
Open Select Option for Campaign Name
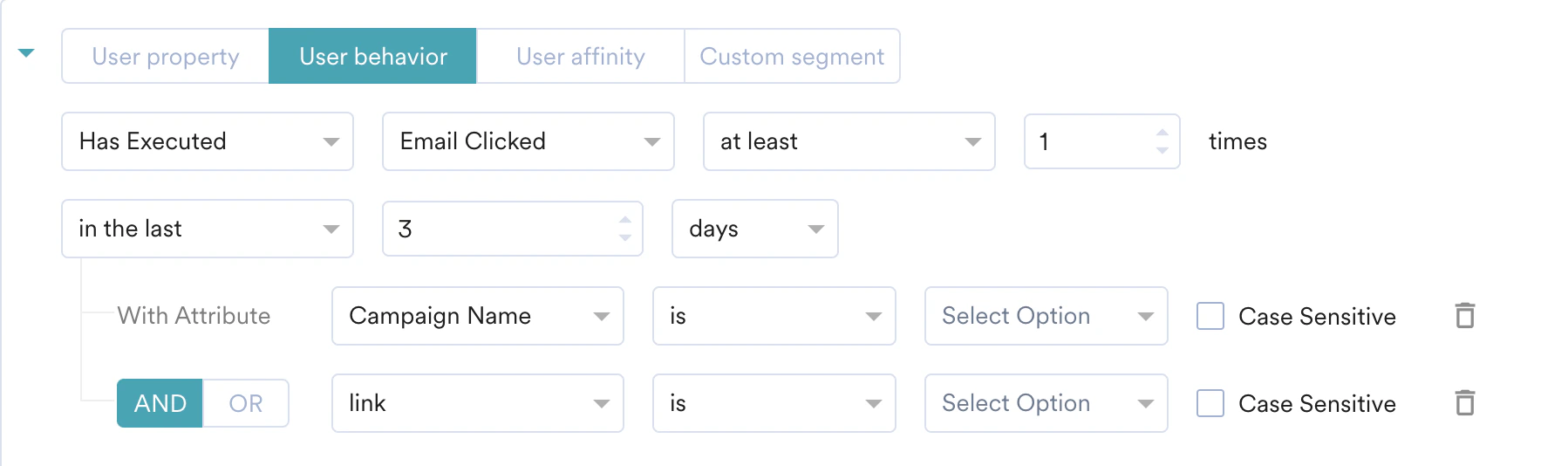1046,316
